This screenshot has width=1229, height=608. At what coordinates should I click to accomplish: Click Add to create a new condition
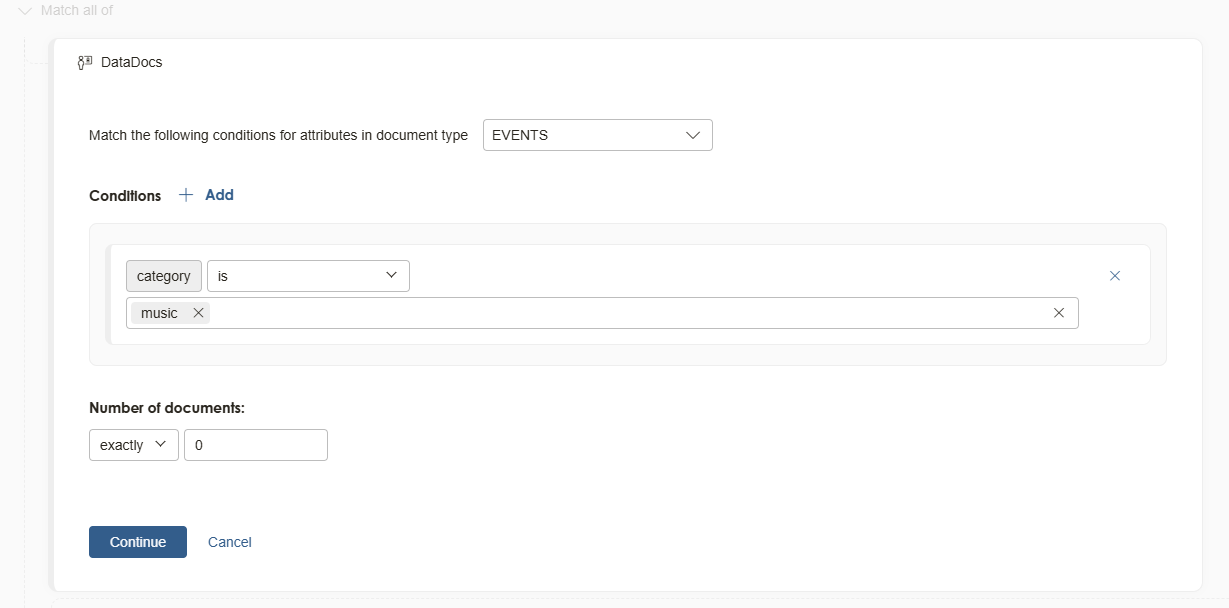218,194
